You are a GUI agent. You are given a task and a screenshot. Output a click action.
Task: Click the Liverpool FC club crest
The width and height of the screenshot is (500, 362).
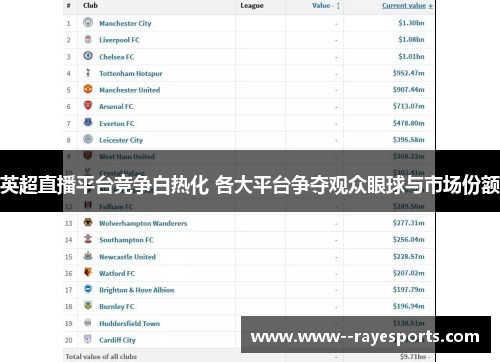(88, 39)
